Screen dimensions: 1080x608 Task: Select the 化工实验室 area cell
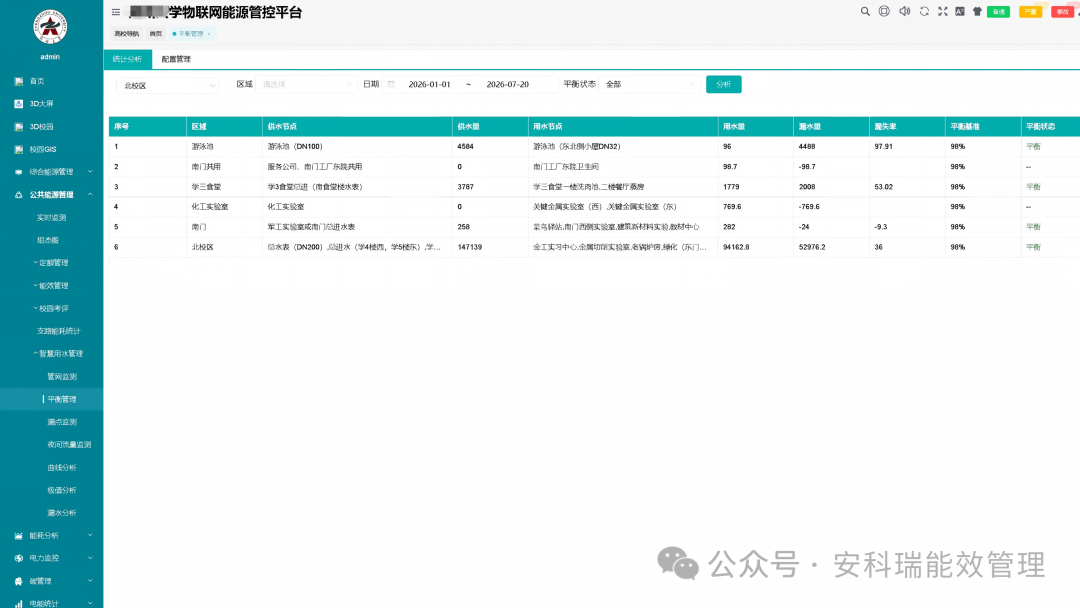point(224,207)
